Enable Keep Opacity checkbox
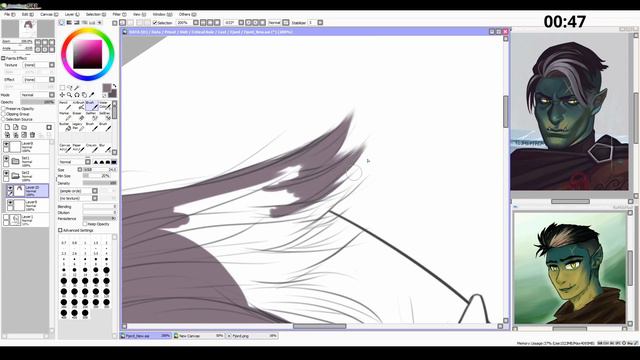640x360 pixels. (x=85, y=224)
